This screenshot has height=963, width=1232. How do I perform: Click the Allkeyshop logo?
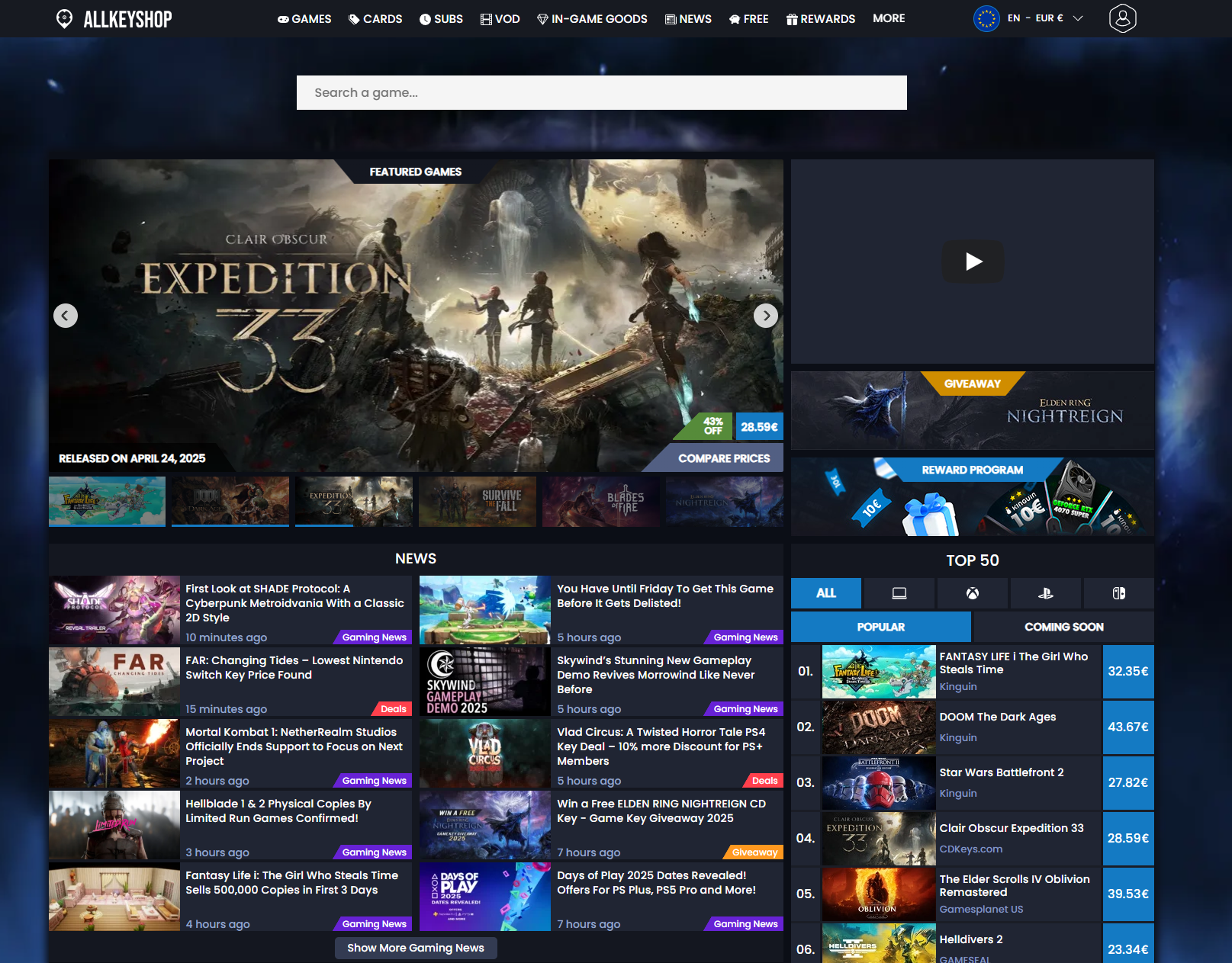coord(114,19)
